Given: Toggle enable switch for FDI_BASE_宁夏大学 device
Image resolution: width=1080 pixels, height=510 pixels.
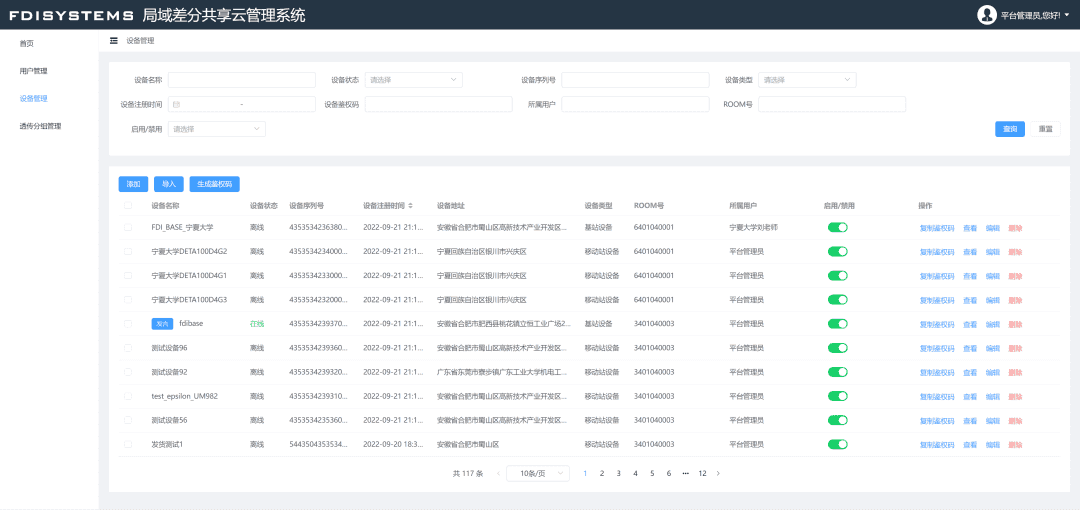Looking at the screenshot, I should 837,228.
